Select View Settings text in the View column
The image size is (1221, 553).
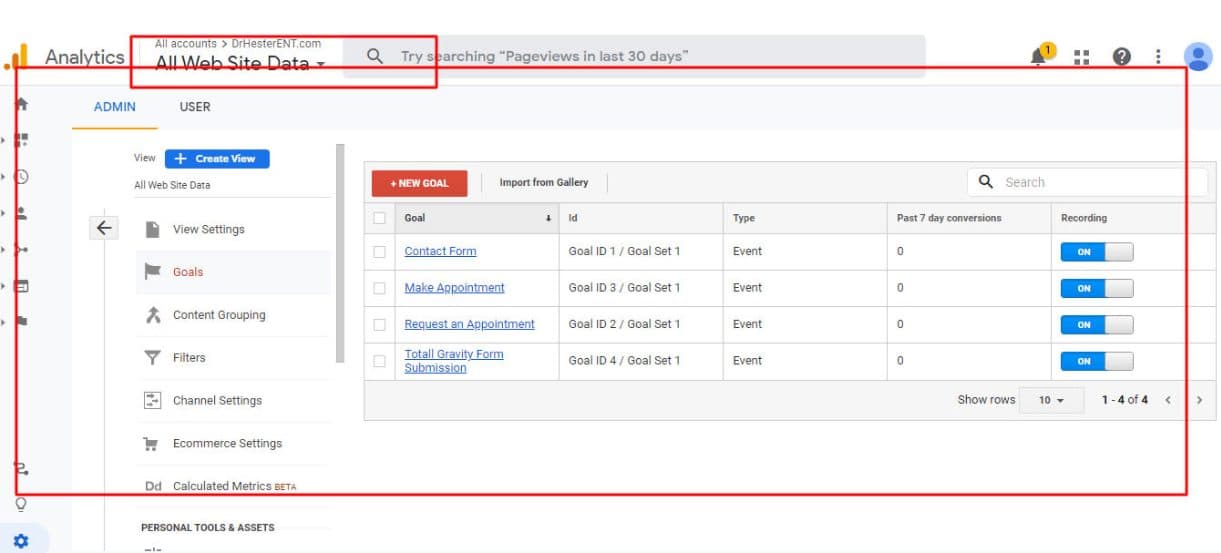(209, 229)
